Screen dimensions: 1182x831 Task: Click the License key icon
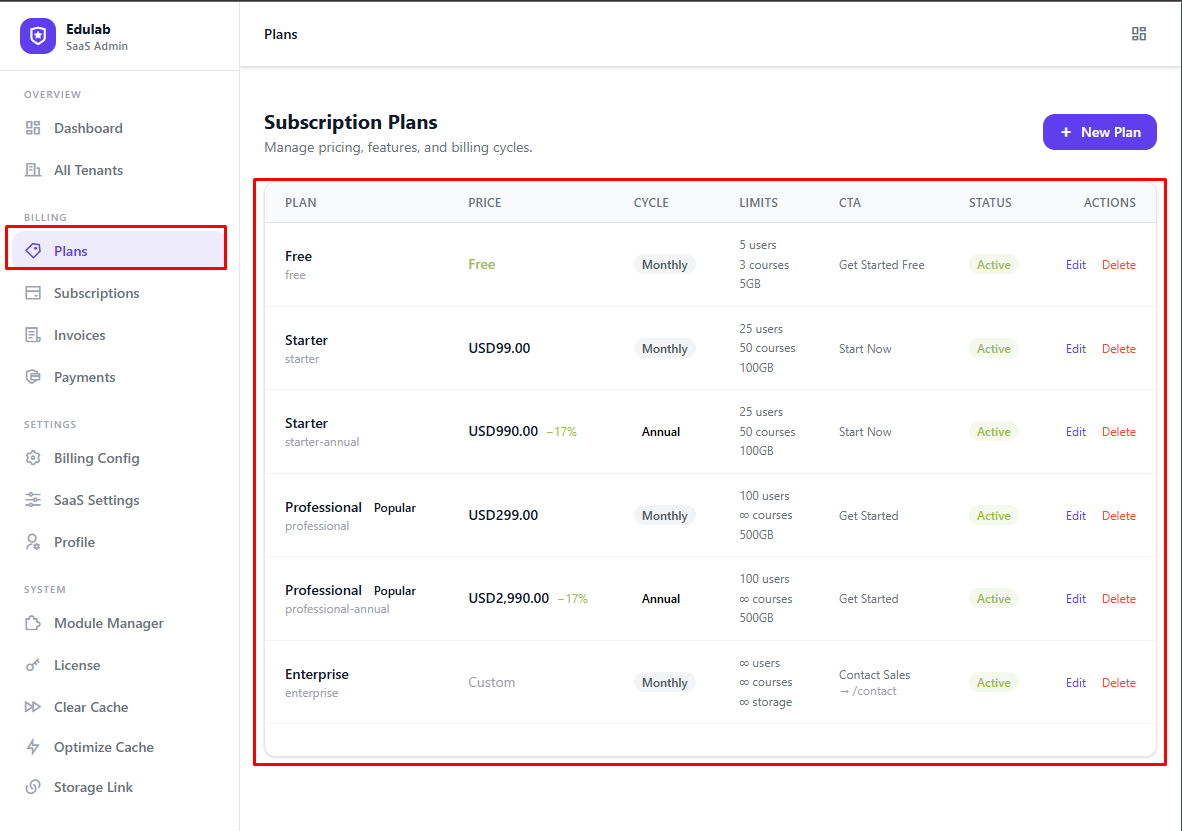click(33, 665)
